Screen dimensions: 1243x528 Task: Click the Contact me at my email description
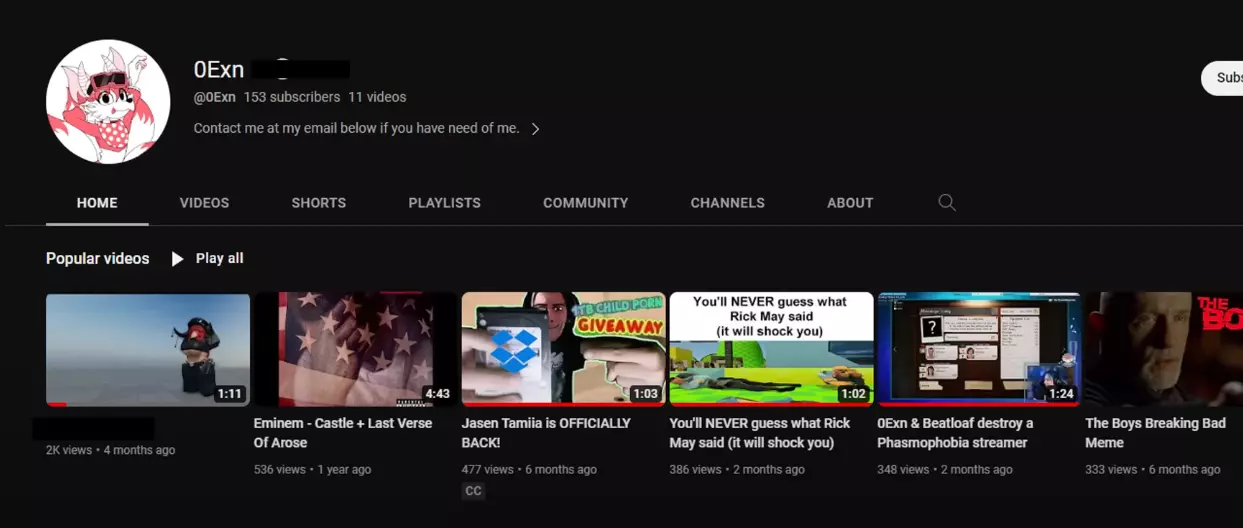(x=357, y=128)
